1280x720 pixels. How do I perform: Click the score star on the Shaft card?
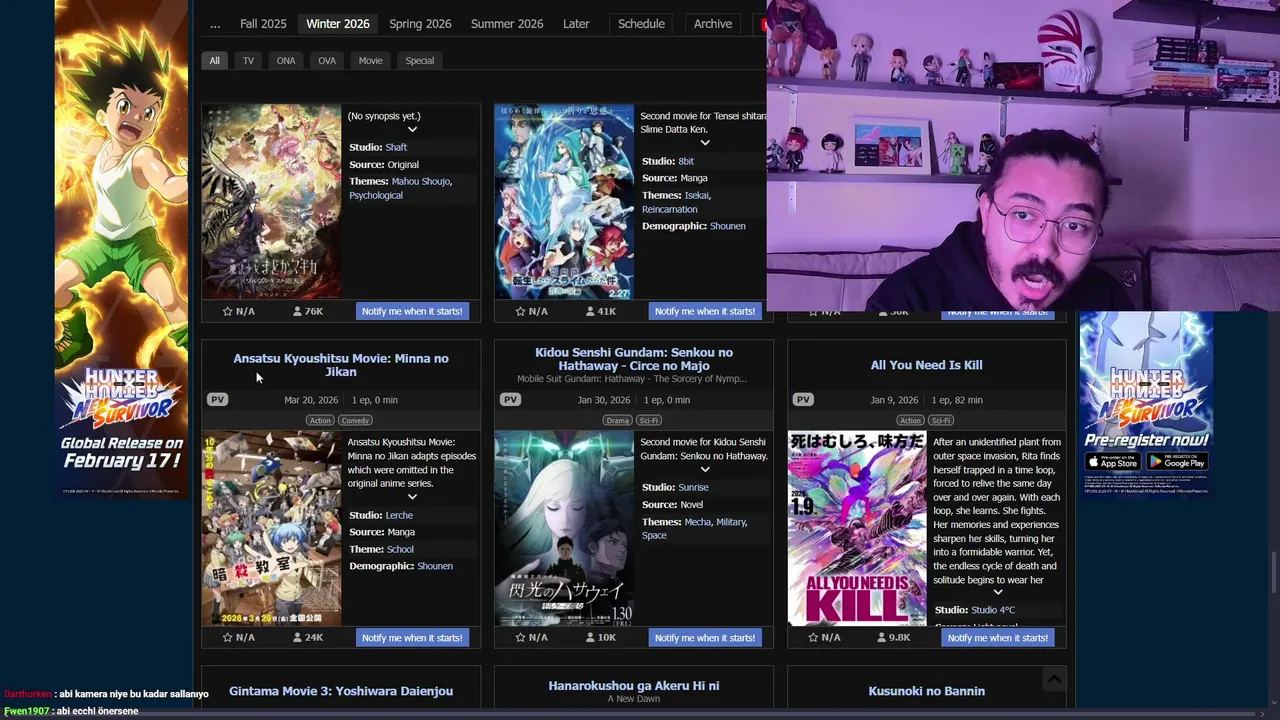228,311
